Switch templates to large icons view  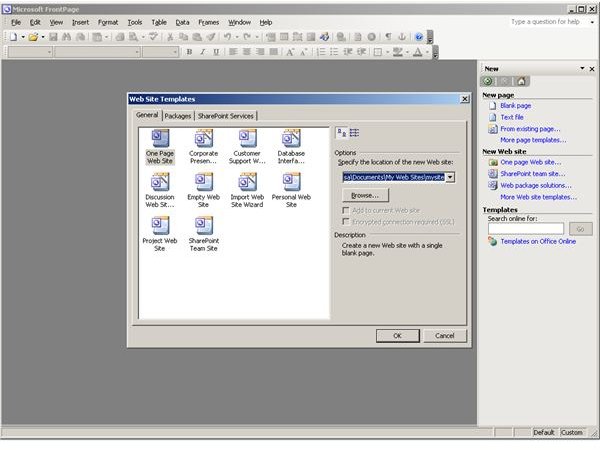point(342,133)
